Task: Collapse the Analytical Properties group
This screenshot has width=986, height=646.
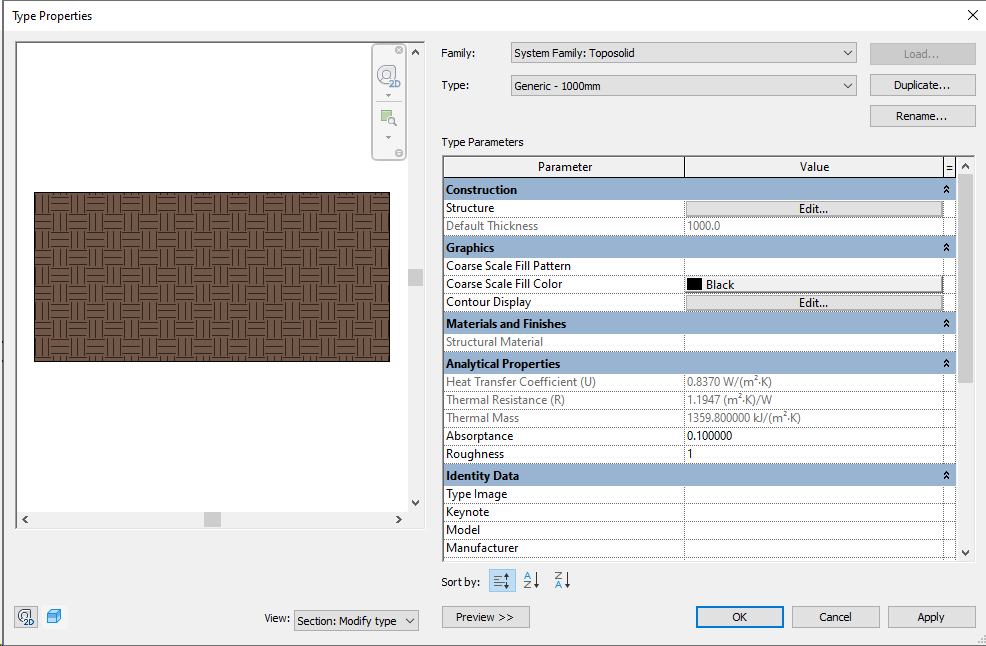Action: point(947,363)
